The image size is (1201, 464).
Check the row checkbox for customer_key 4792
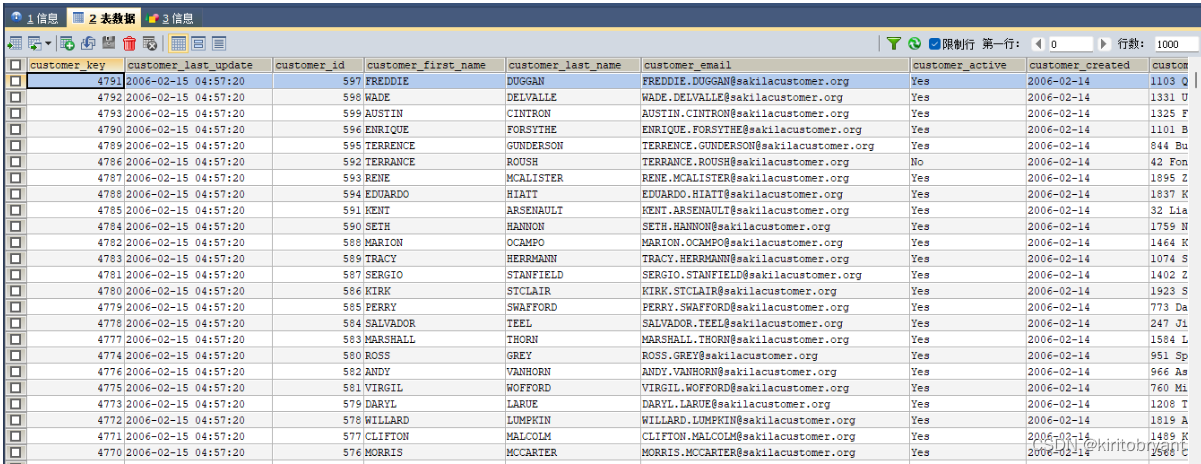point(15,97)
